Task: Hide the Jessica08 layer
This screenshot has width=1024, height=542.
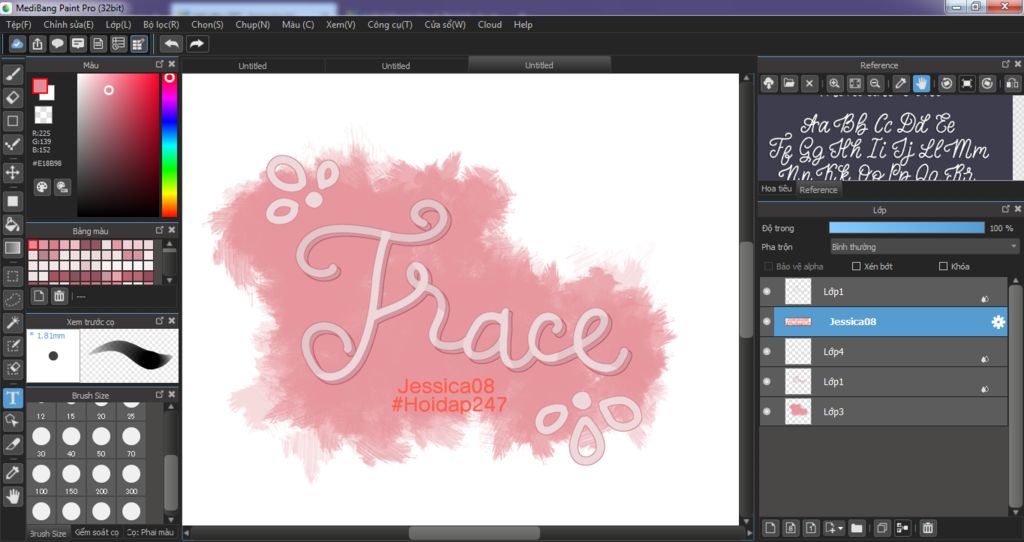Action: tap(767, 322)
